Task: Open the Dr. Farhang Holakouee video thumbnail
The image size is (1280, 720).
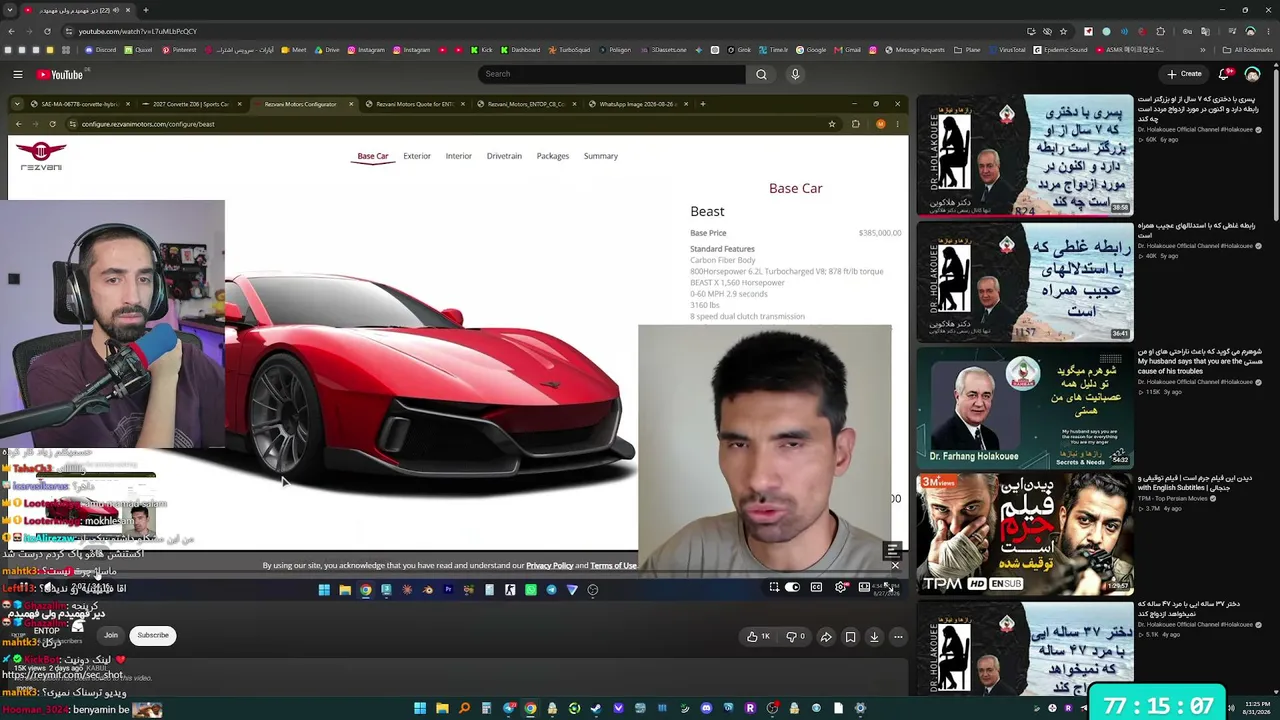Action: pyautogui.click(x=1024, y=407)
